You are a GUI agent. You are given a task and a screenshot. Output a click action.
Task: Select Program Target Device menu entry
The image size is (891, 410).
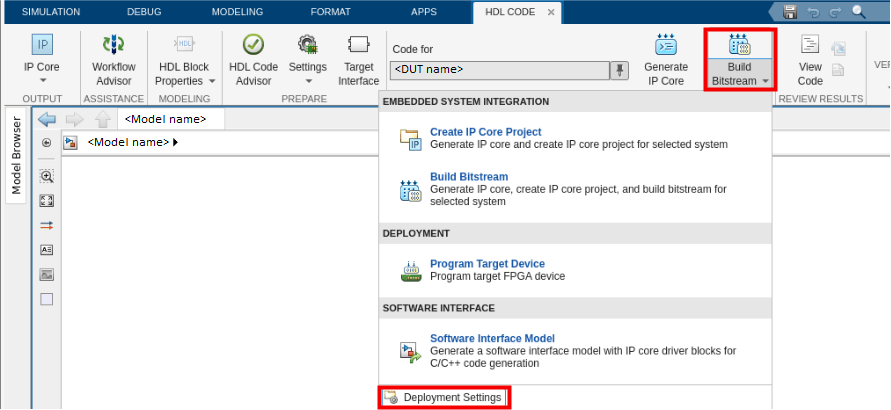click(x=486, y=264)
